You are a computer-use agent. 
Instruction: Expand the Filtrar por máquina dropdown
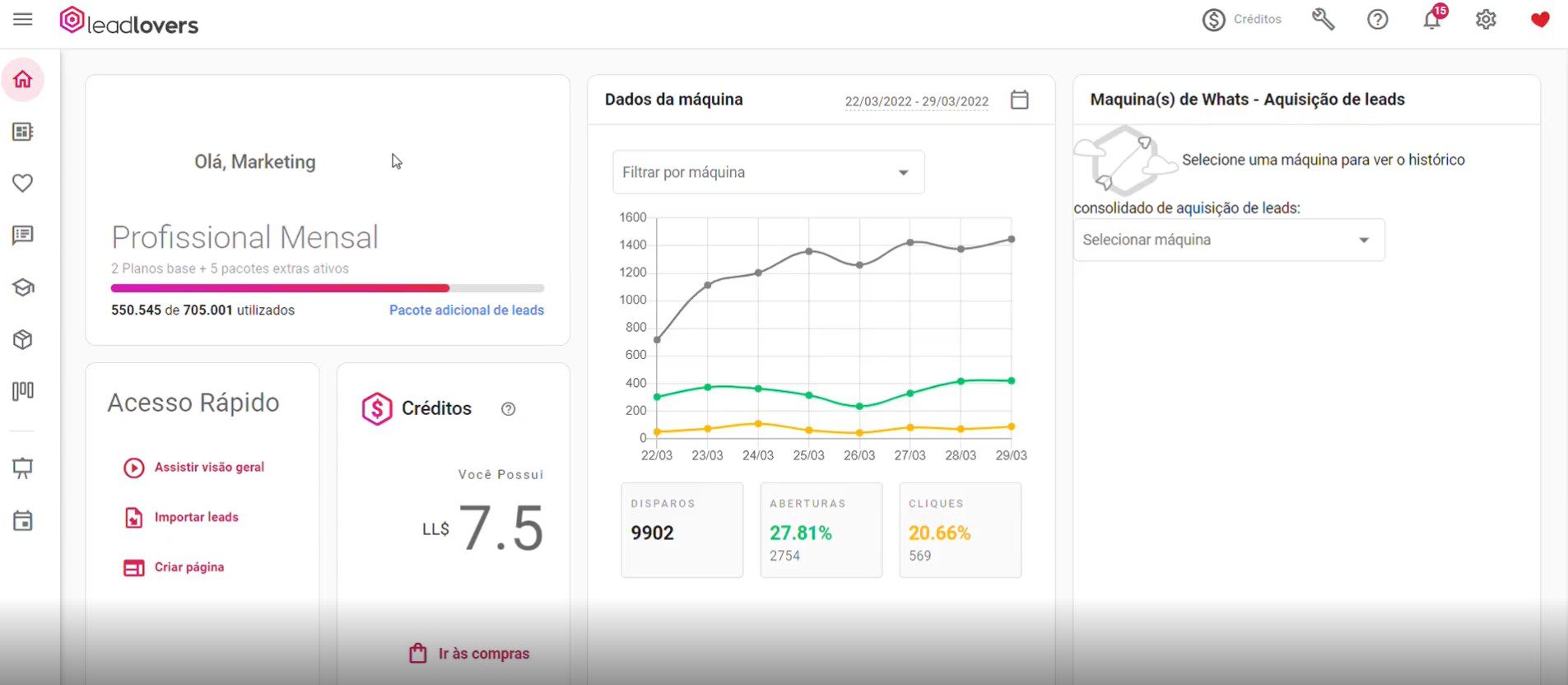[x=769, y=172]
